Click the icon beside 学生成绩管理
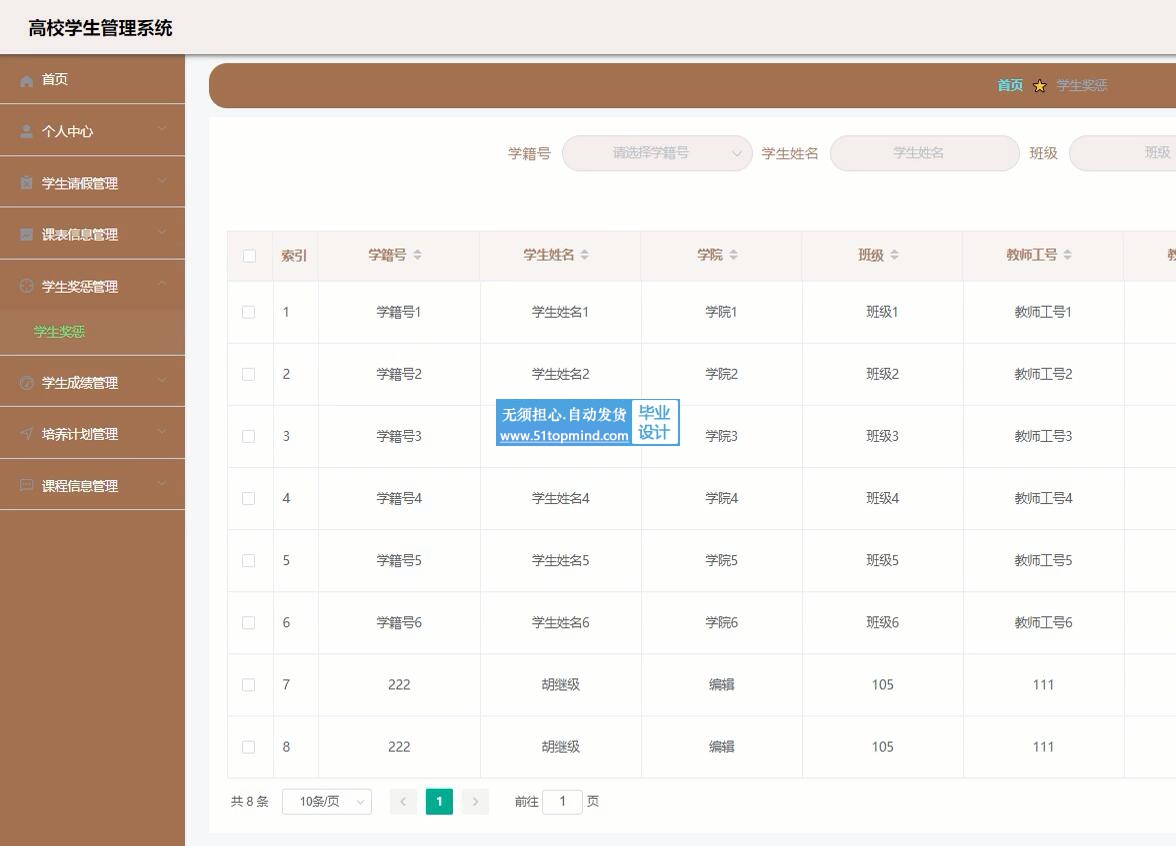 pyautogui.click(x=26, y=382)
